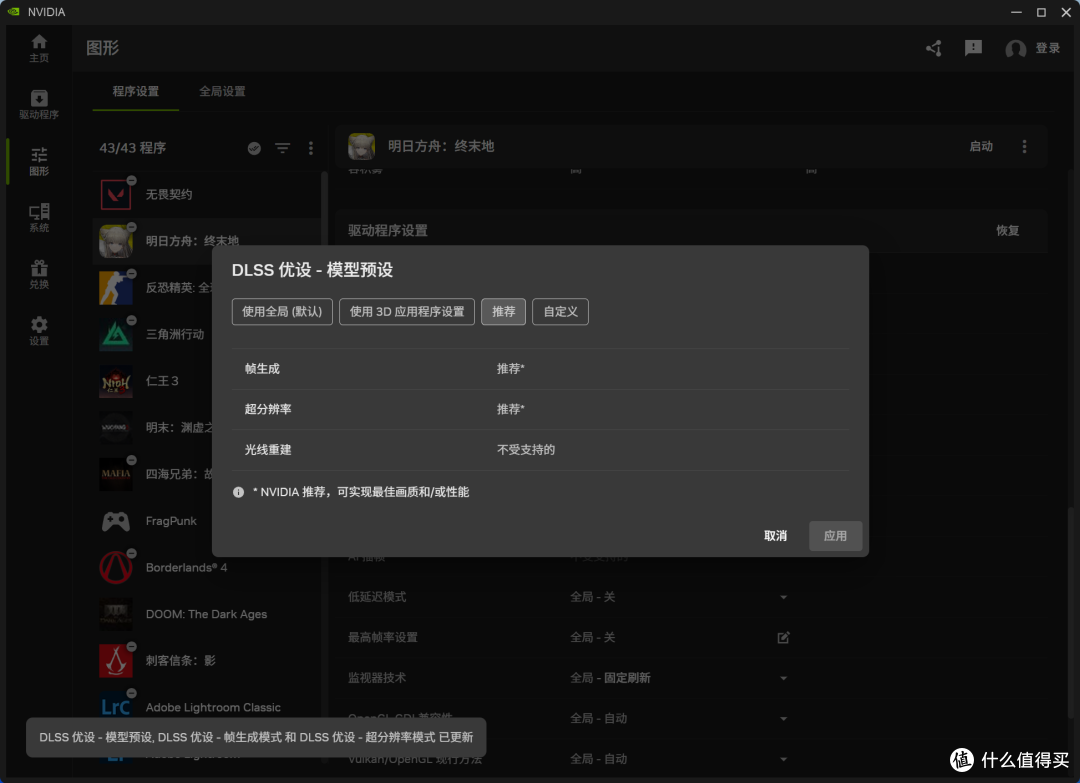Select the 无畏契约 game icon
The height and width of the screenshot is (783, 1080).
coord(116,194)
